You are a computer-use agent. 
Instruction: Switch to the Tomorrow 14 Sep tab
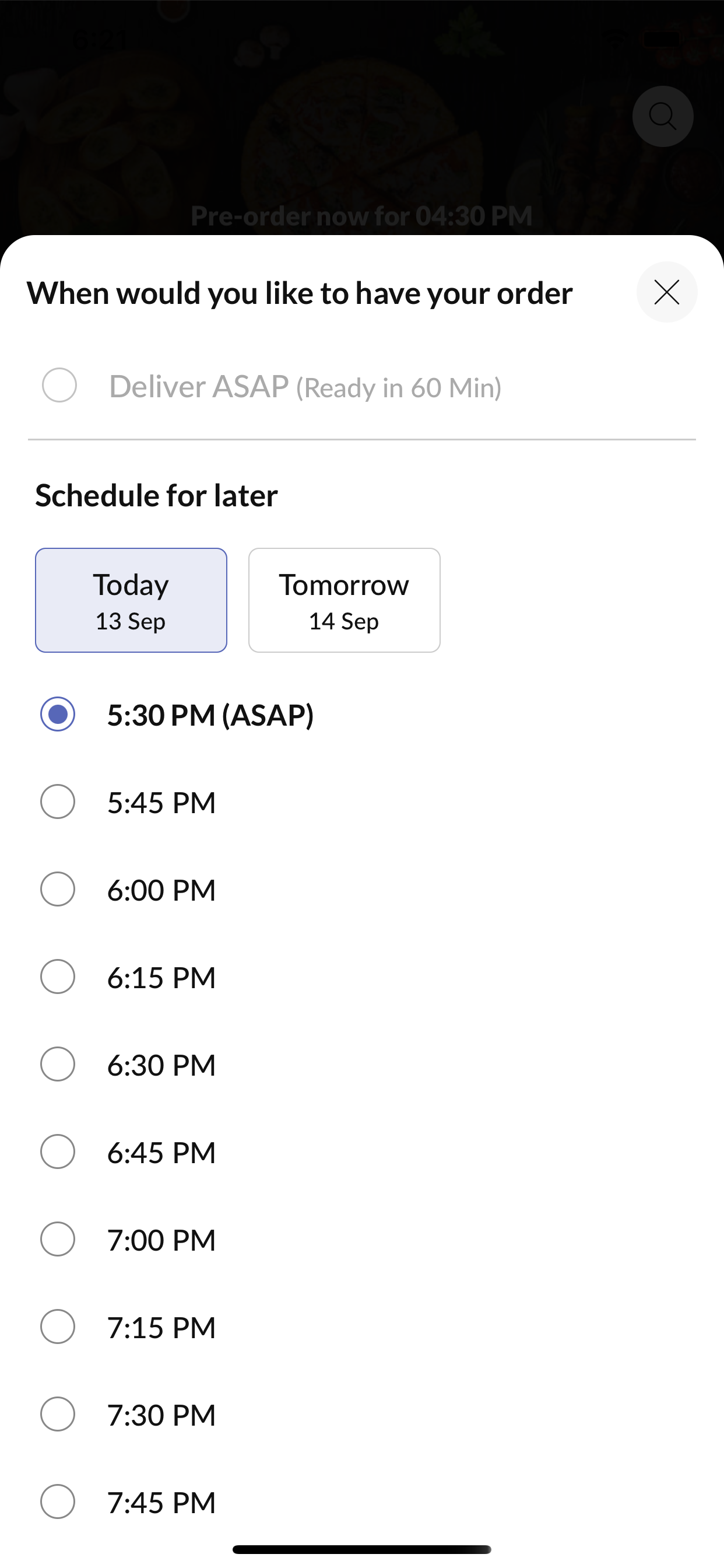coord(345,600)
